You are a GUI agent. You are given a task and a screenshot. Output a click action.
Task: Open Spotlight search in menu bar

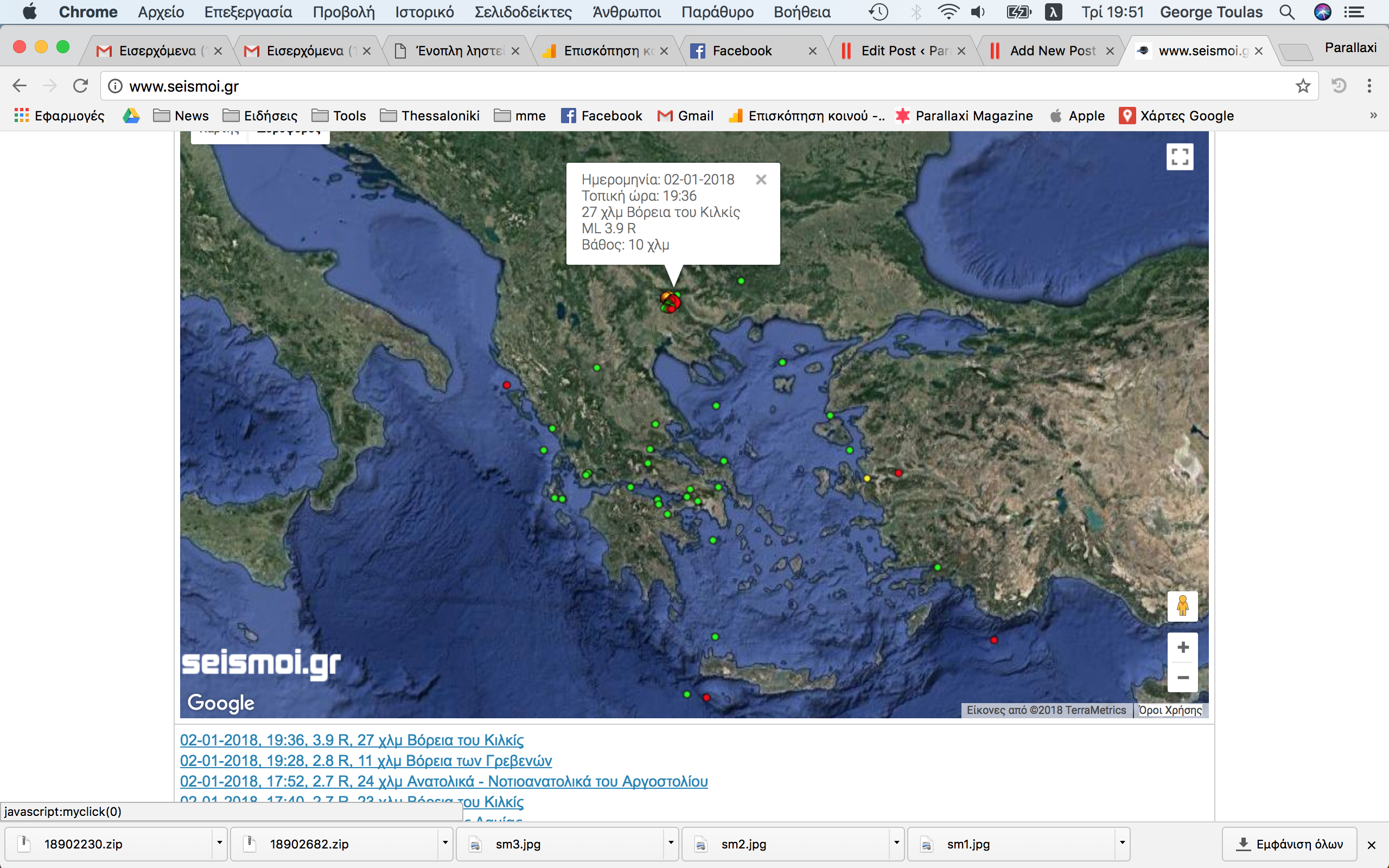1287,12
